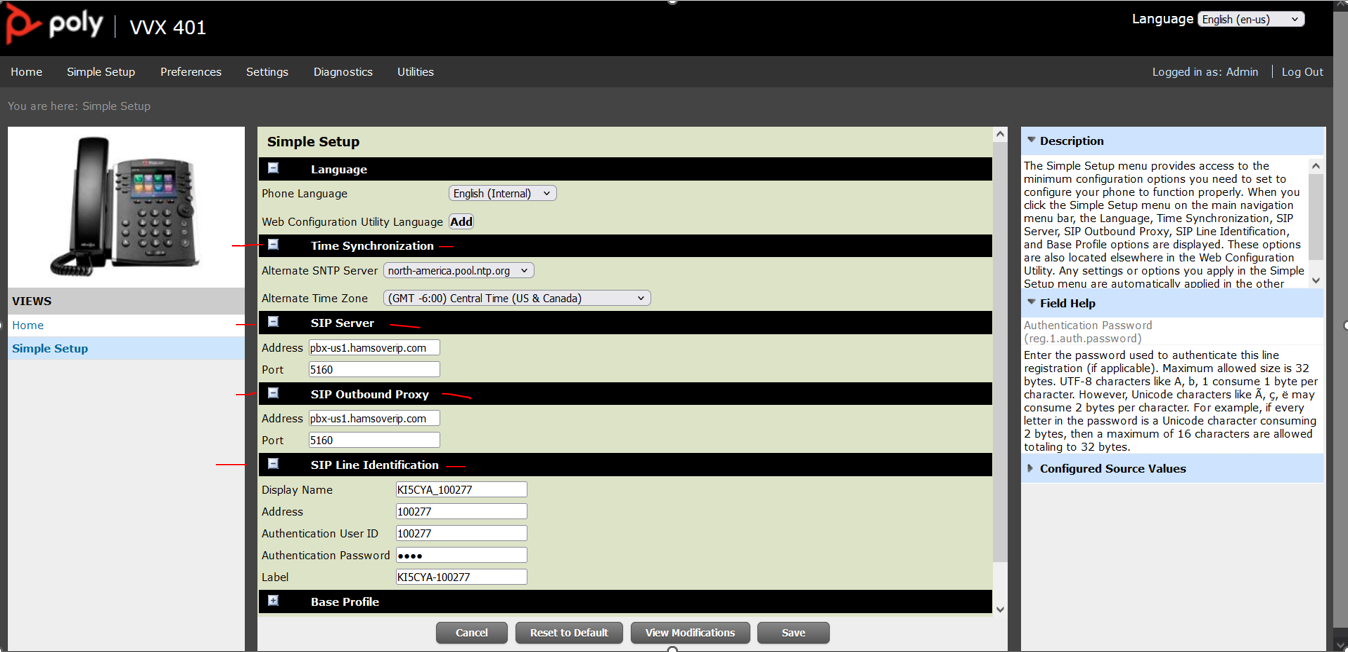
Task: Collapse the SIP Outbound Proxy section
Action: (273, 393)
